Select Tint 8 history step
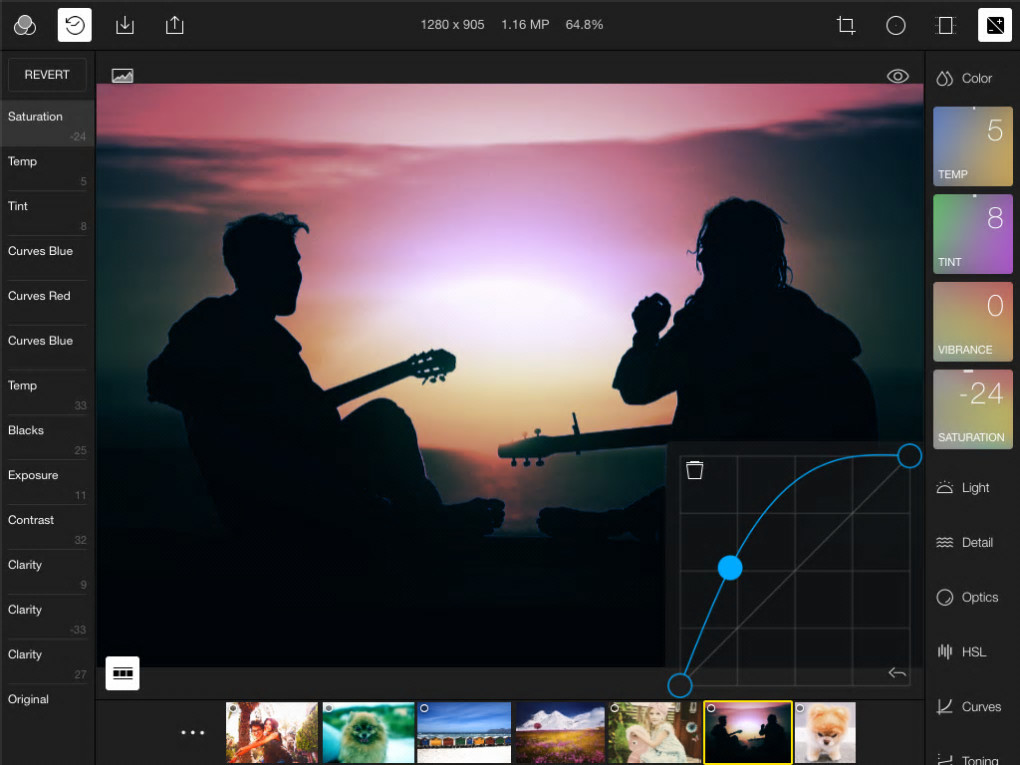Screen dimensions: 1020x765 pos(47,213)
